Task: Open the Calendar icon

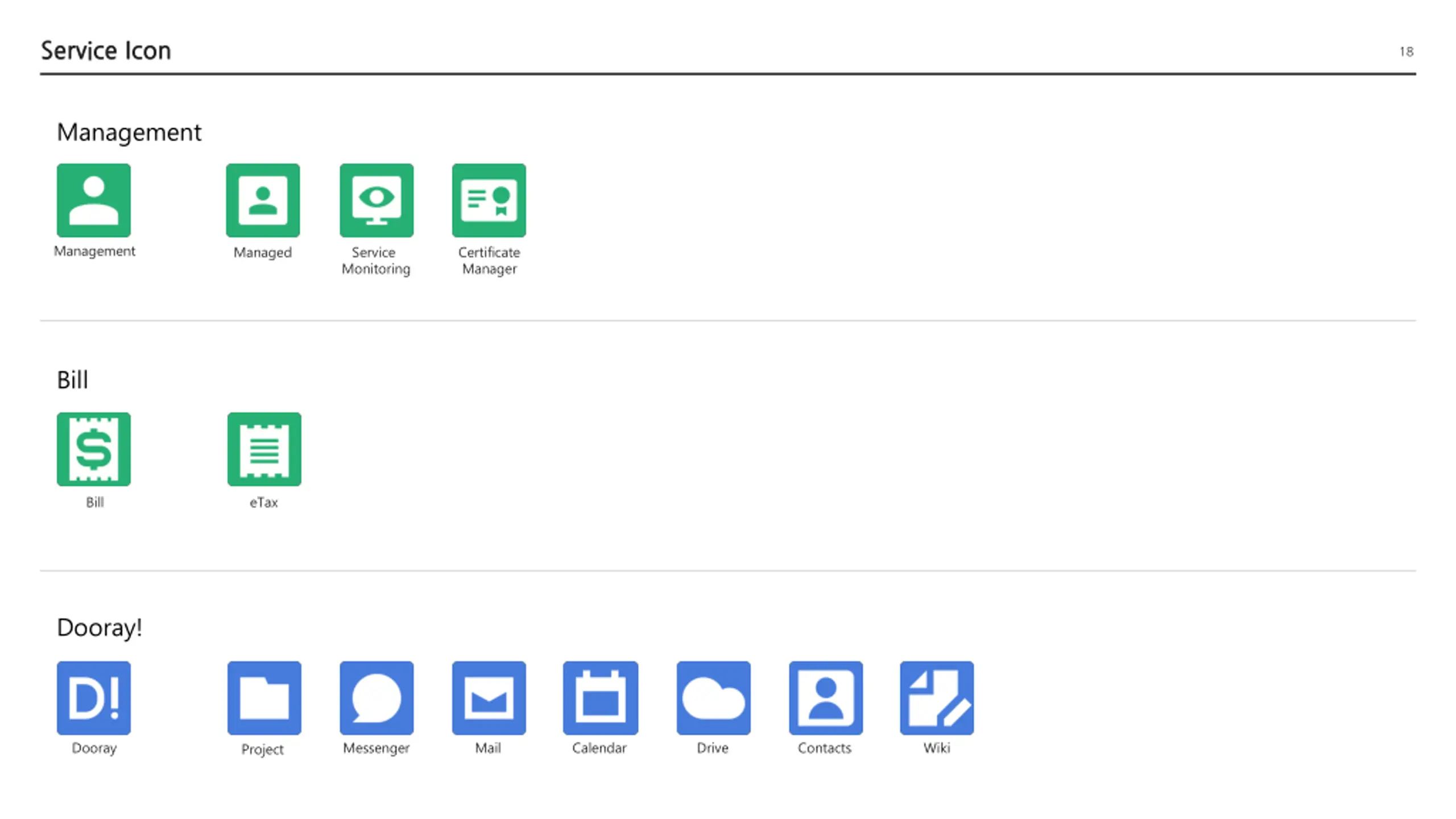Action: [601, 698]
